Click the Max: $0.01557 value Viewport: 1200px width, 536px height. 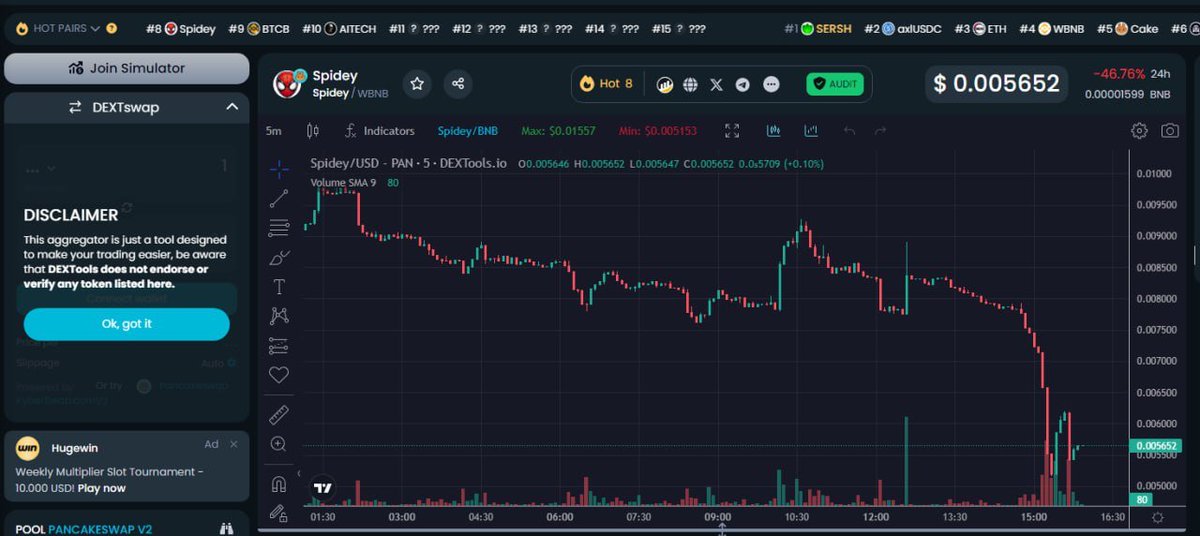[x=558, y=130]
